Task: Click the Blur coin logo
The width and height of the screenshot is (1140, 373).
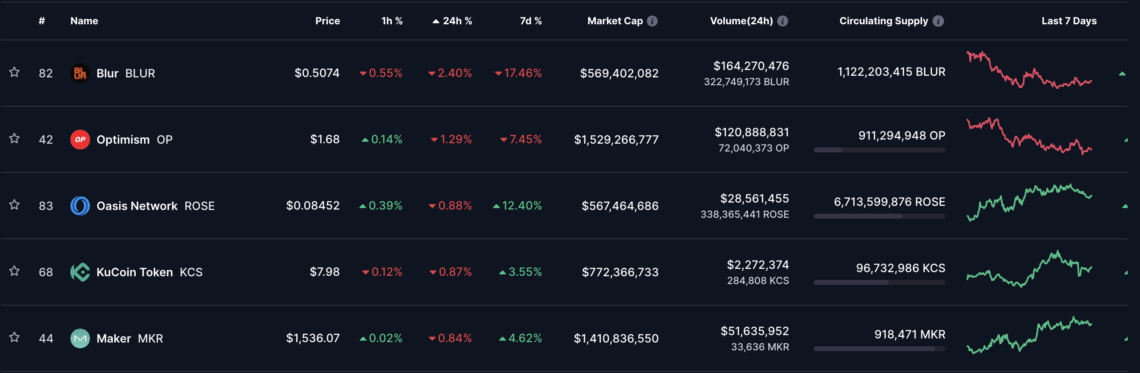Action: click(x=80, y=73)
